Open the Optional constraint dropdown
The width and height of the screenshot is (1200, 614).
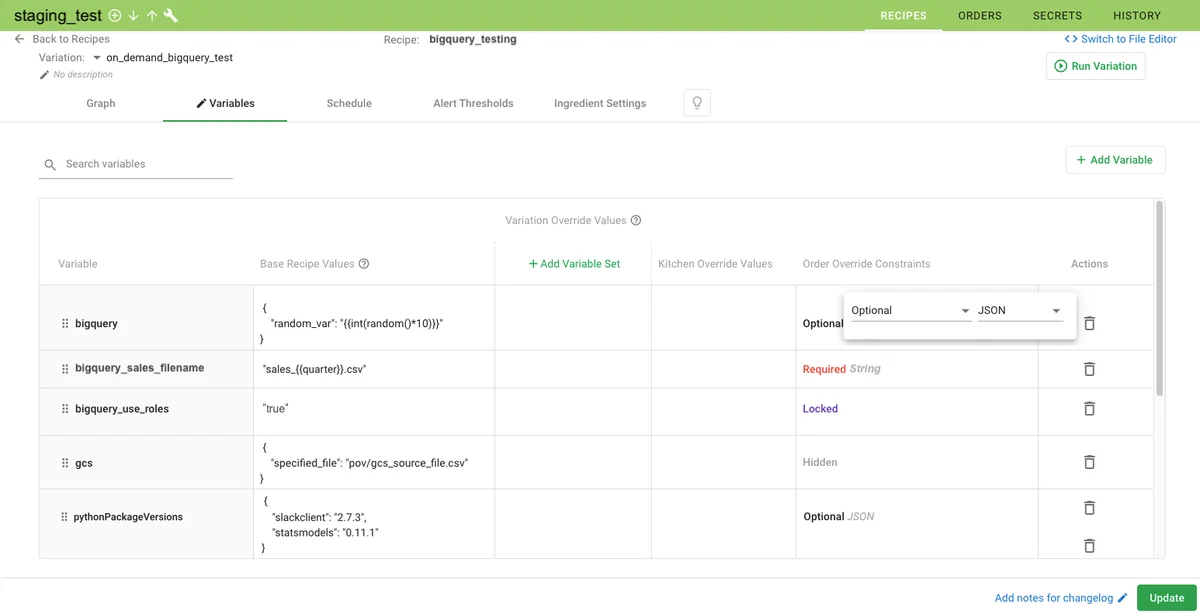[x=909, y=311]
